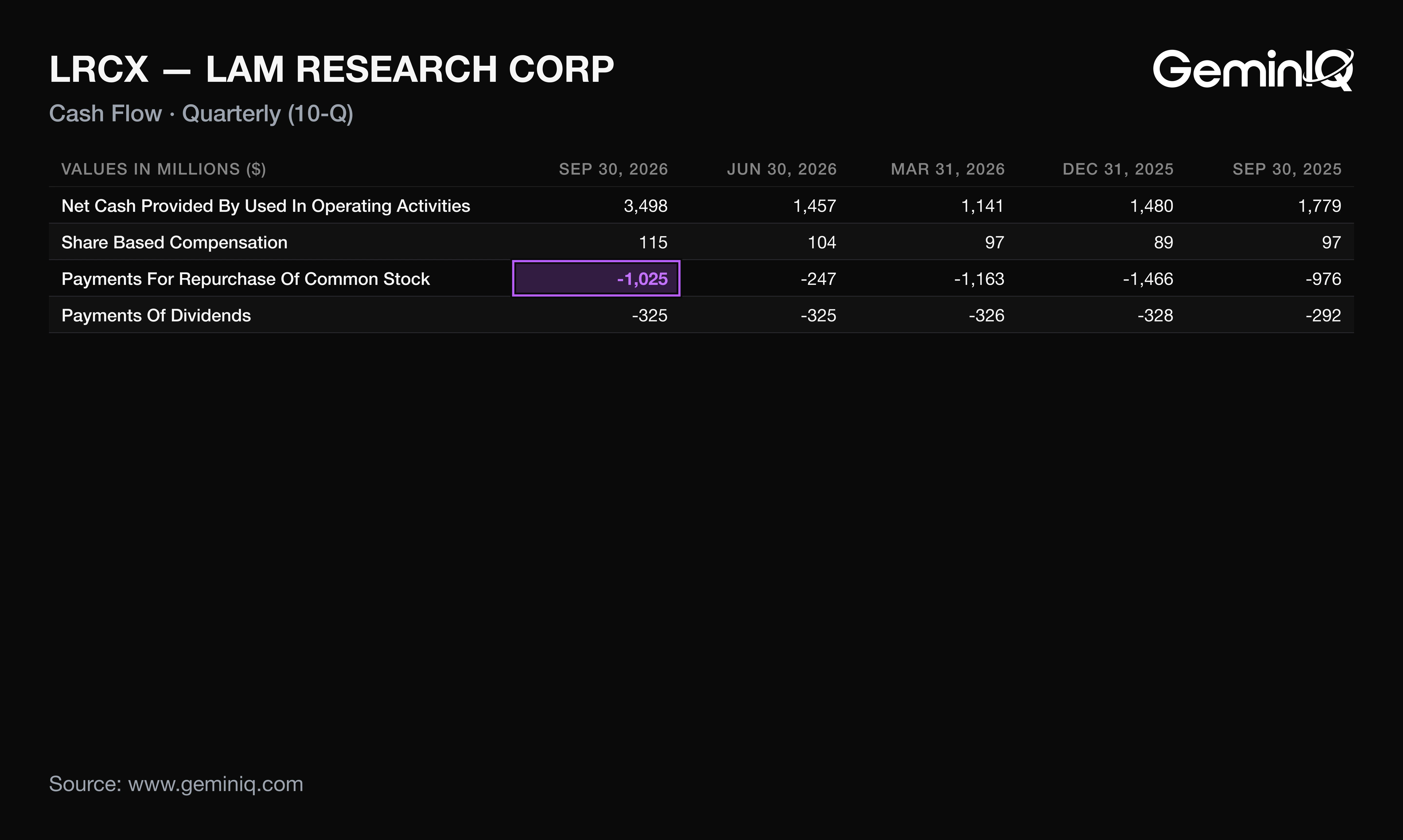The image size is (1403, 840).
Task: Click the LRCX — LAM RESEARCH CORP title
Action: point(332,70)
